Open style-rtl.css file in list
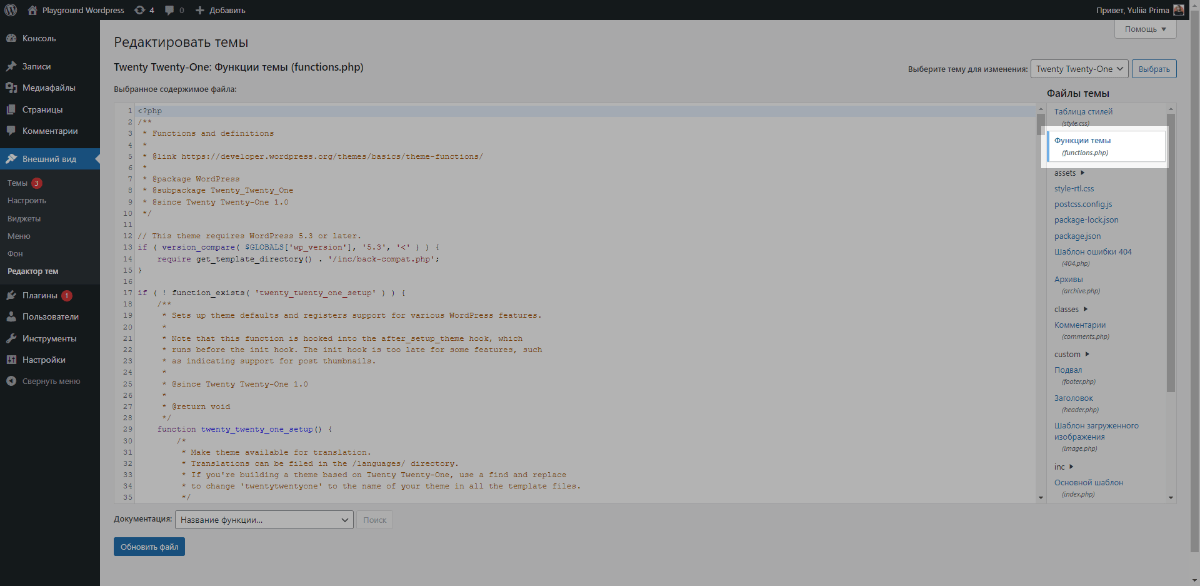1200x586 pixels. click(1074, 188)
